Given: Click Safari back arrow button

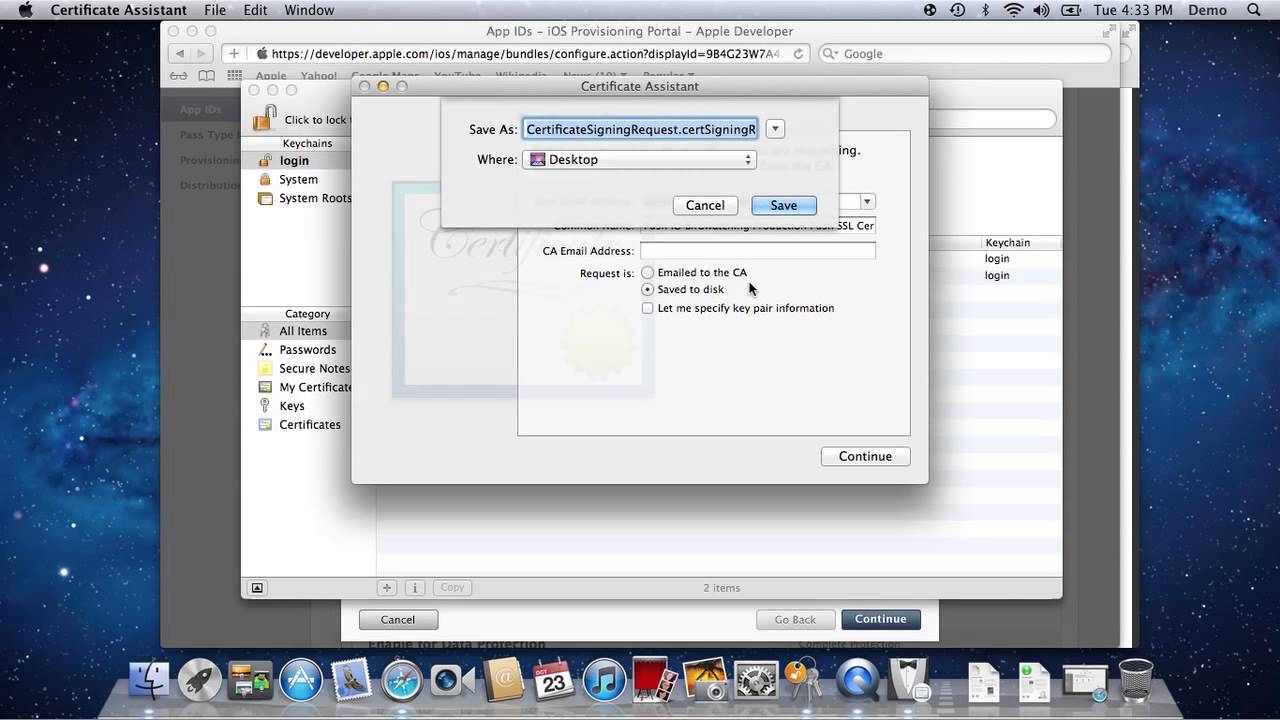Looking at the screenshot, I should pyautogui.click(x=180, y=54).
